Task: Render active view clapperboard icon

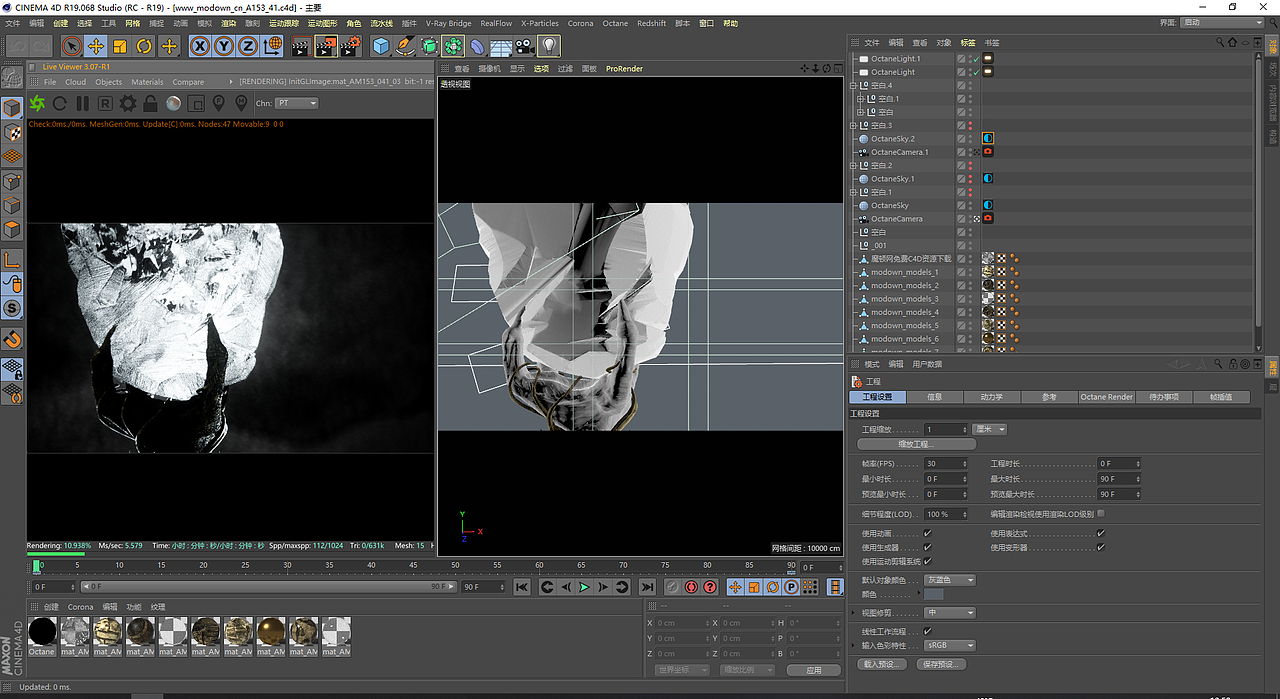Action: (301, 46)
